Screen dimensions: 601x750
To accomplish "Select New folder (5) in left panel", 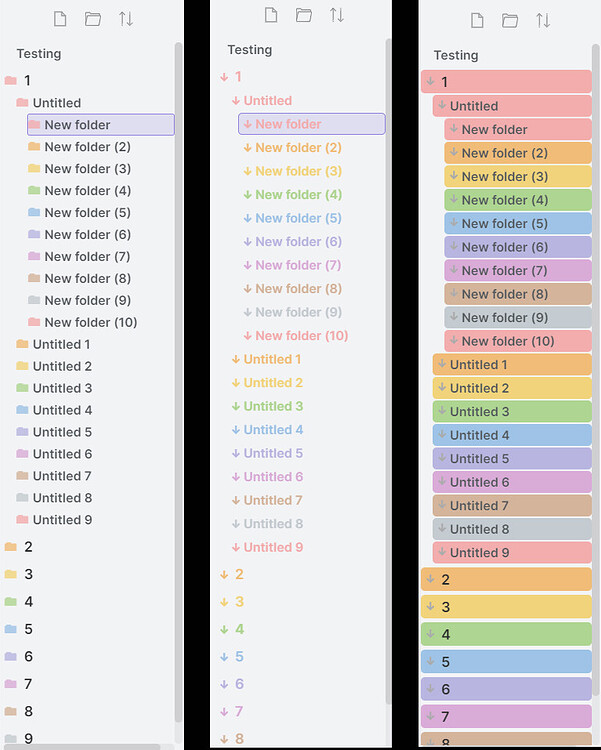I will tap(88, 212).
